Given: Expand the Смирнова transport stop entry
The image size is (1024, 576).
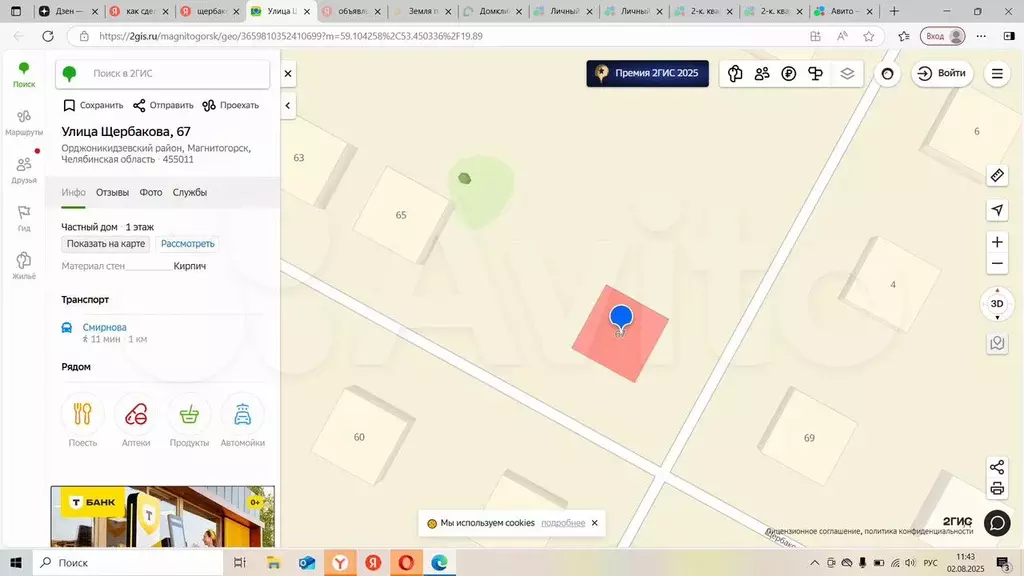Looking at the screenshot, I should pos(105,327).
